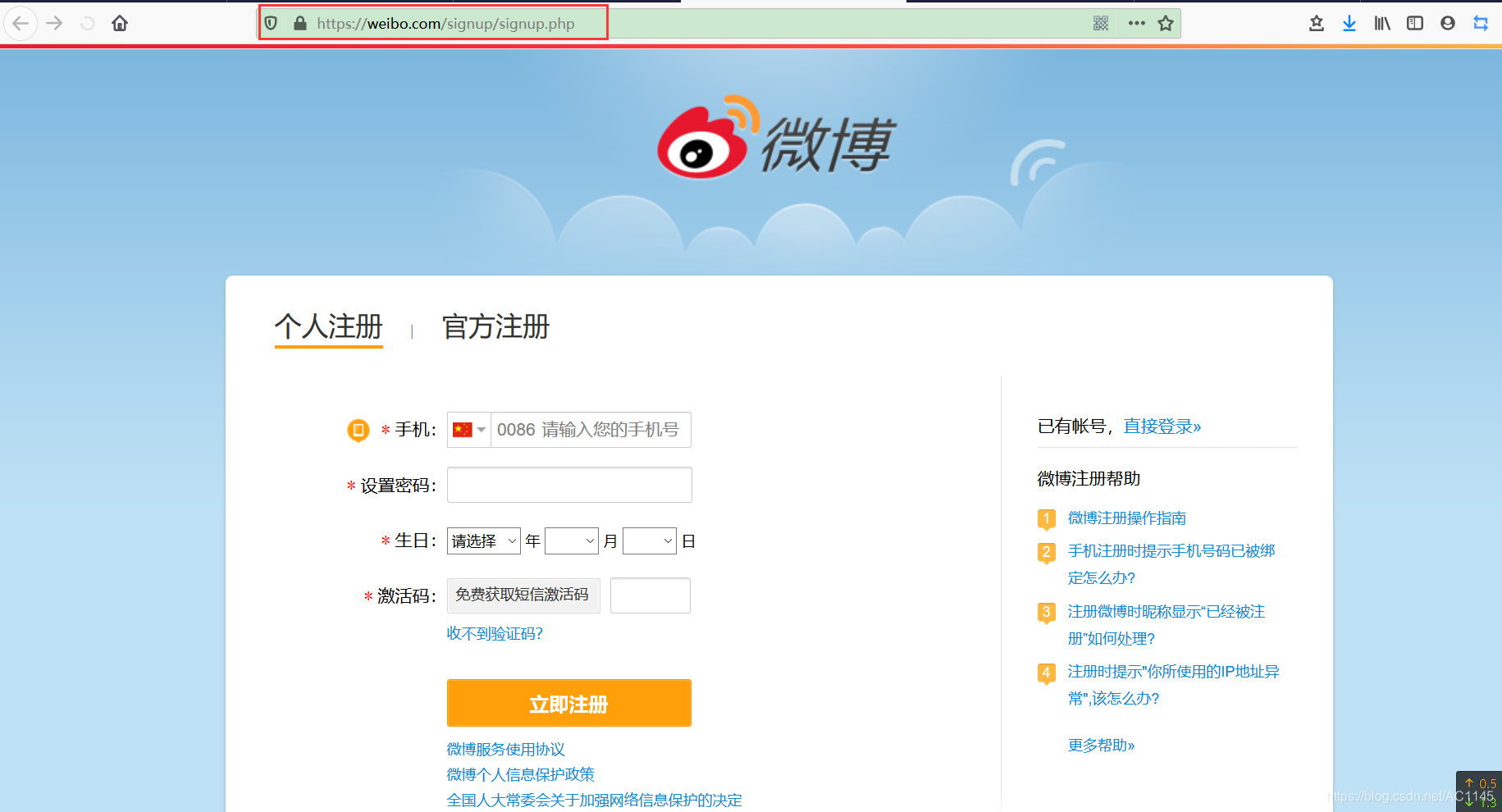The image size is (1502, 812).
Task: Click help item number 1 badge
Action: (1046, 519)
